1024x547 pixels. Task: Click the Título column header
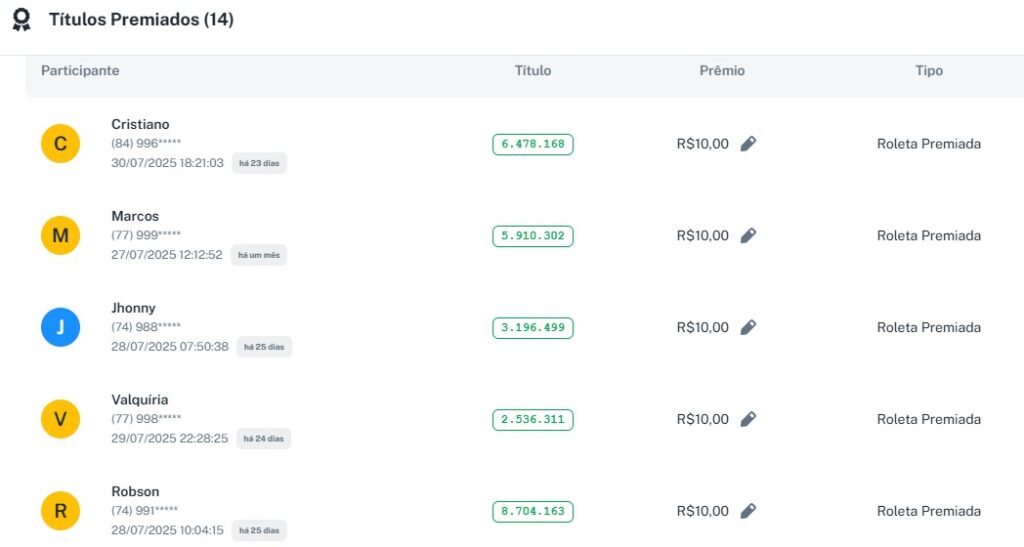(533, 71)
